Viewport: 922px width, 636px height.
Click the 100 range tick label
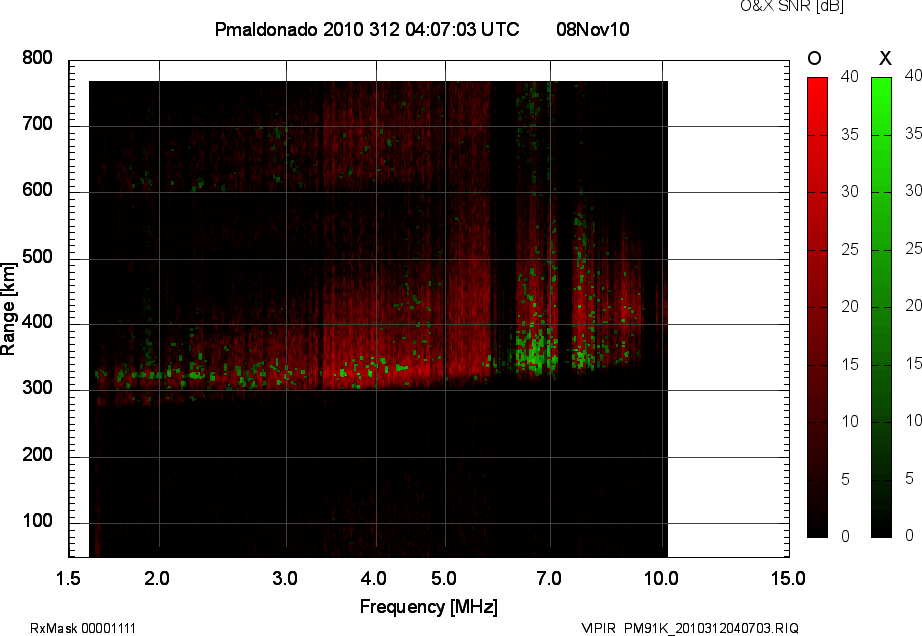(37, 521)
